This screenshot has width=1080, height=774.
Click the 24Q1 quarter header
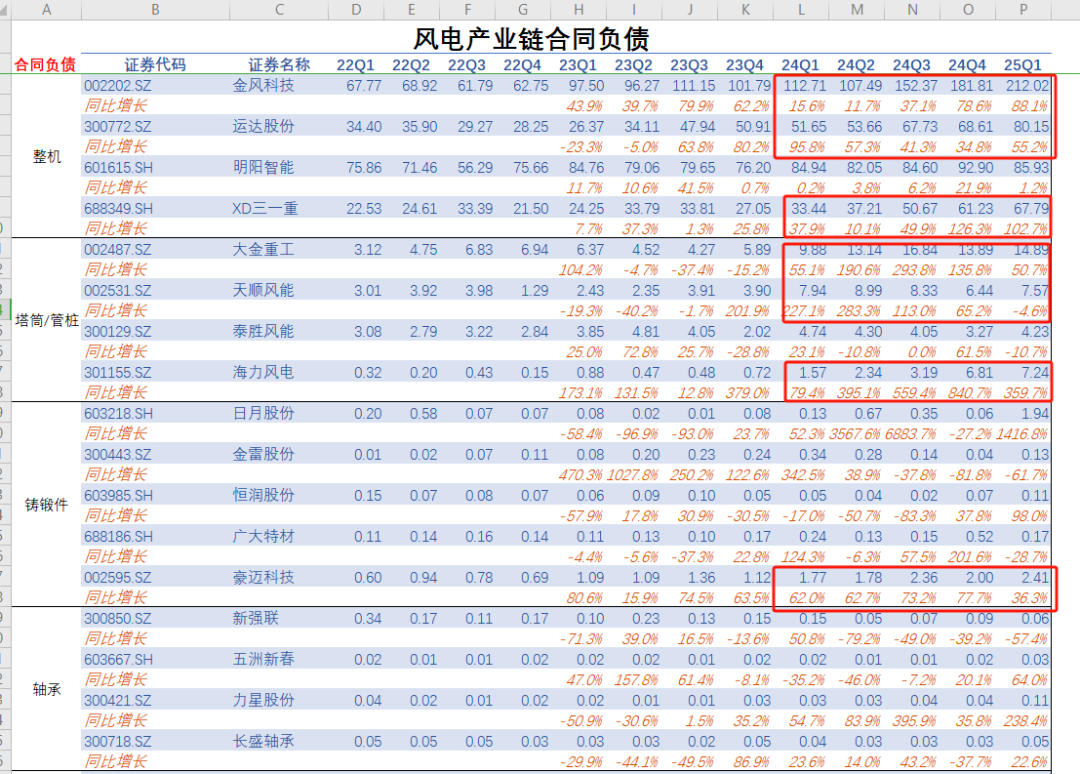800,65
